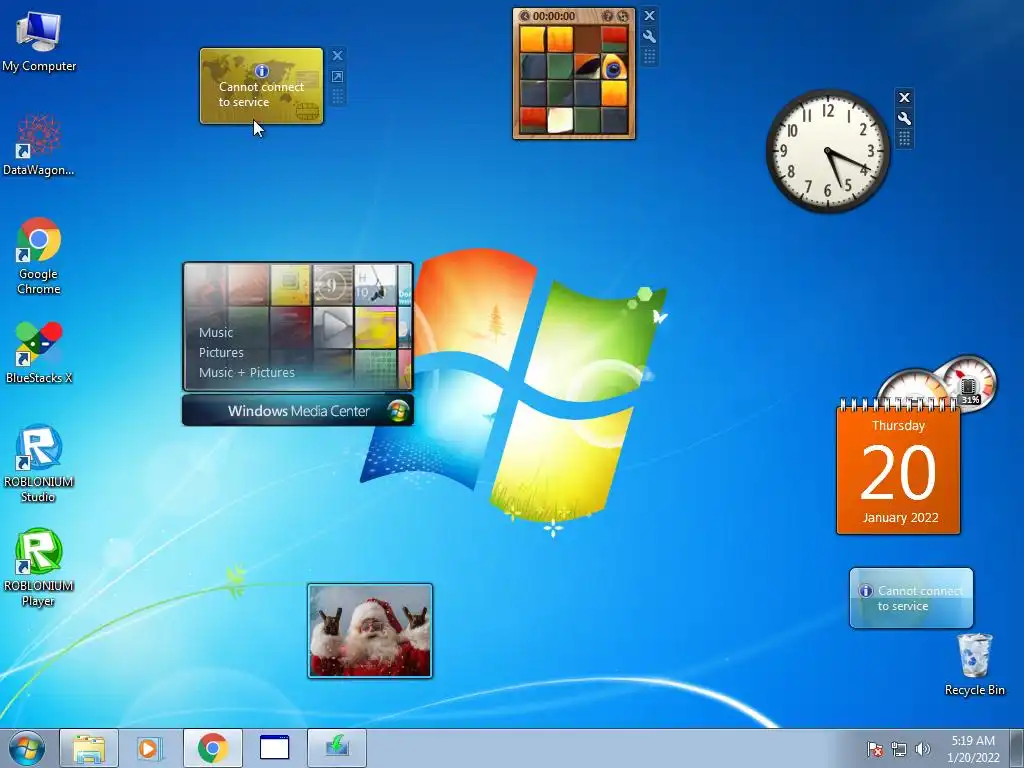Select Pictures in the Media Center gadget
Viewport: 1024px width, 768px height.
[221, 353]
